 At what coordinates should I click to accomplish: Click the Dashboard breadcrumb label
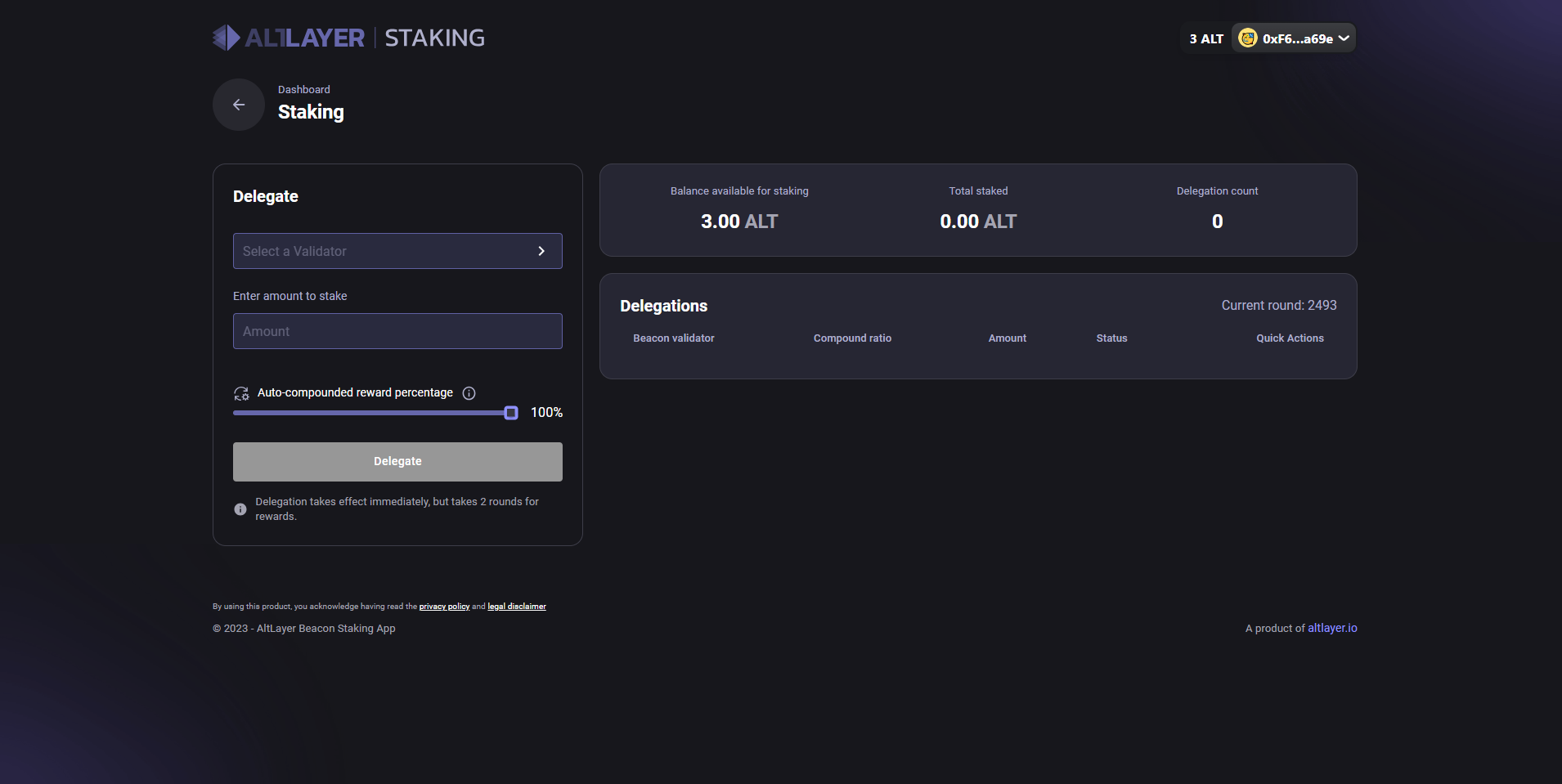[304, 90]
